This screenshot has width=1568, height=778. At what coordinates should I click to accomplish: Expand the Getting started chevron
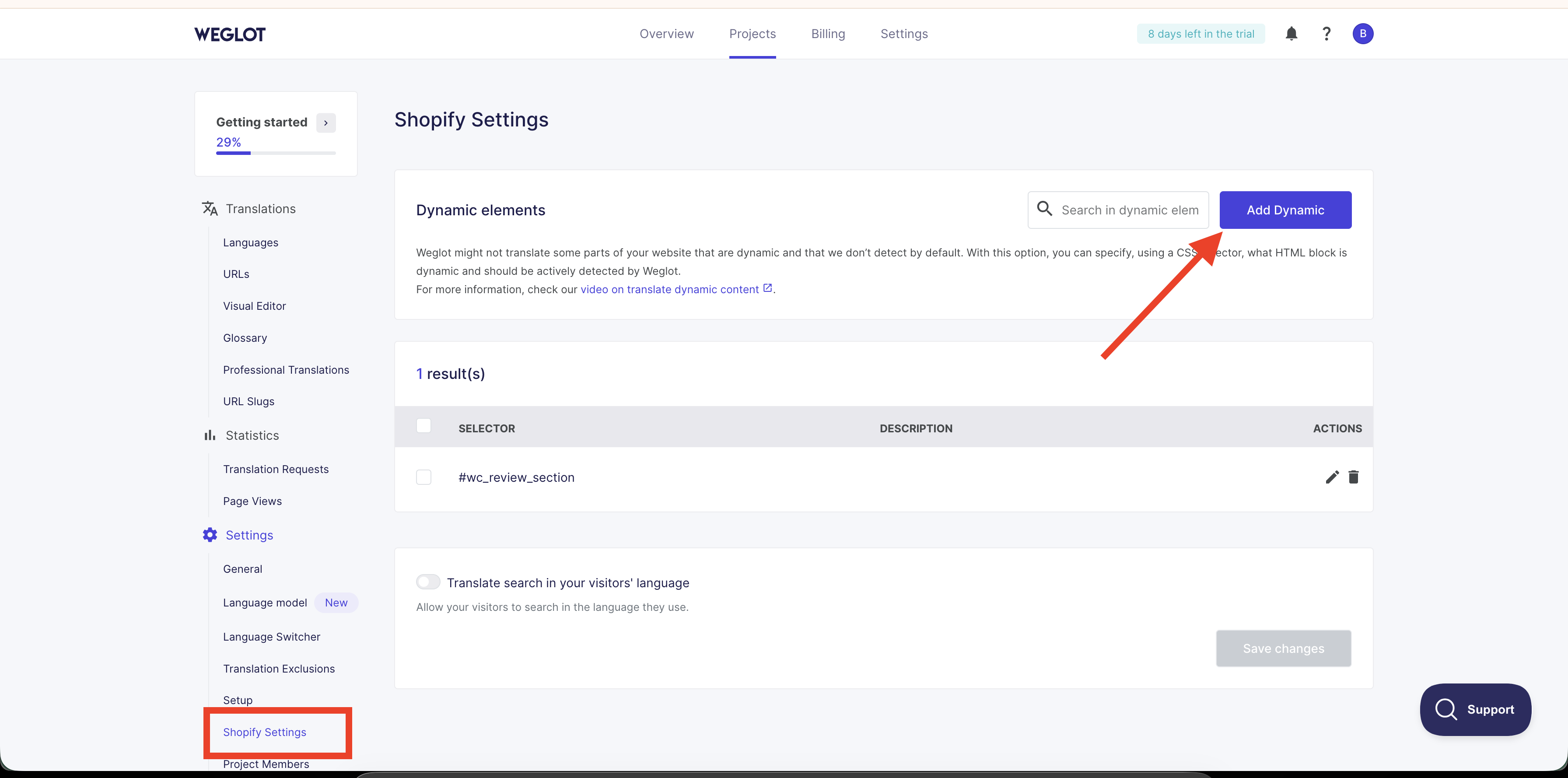tap(325, 123)
